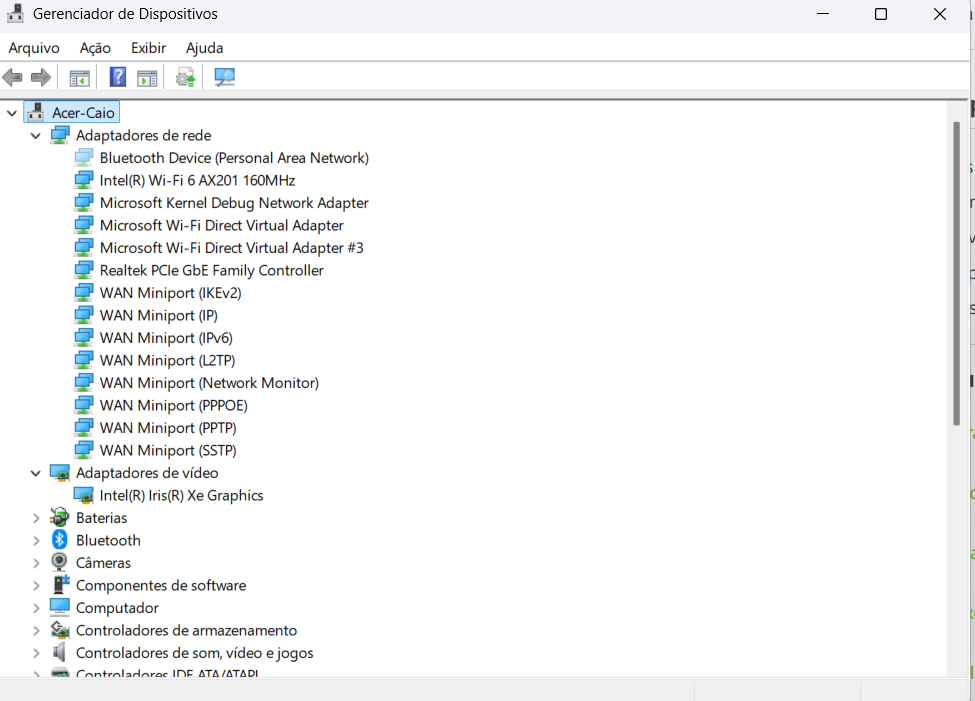Open the Exibir menu
This screenshot has height=701, width=975.
149,48
